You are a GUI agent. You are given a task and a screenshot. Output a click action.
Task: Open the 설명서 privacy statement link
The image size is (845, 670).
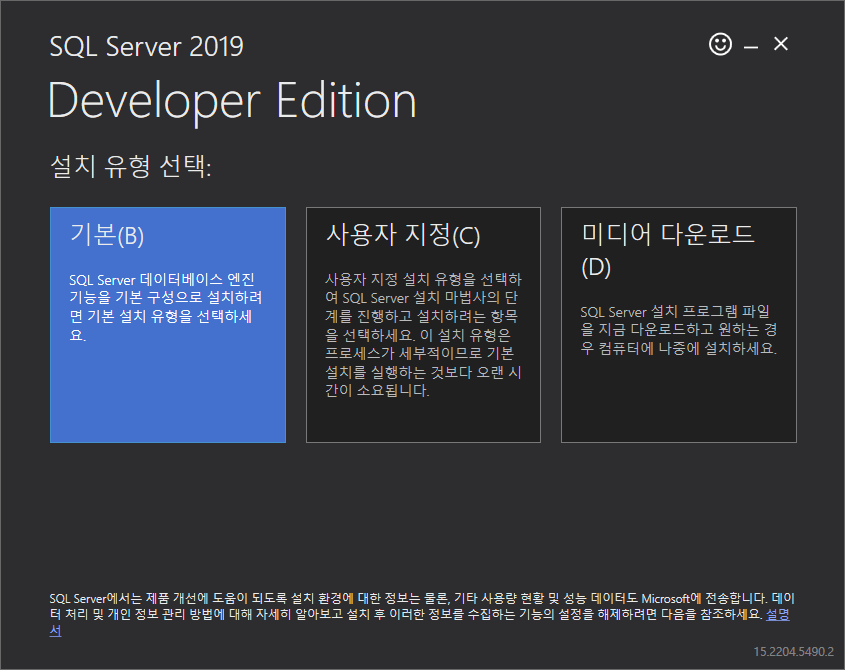778,614
